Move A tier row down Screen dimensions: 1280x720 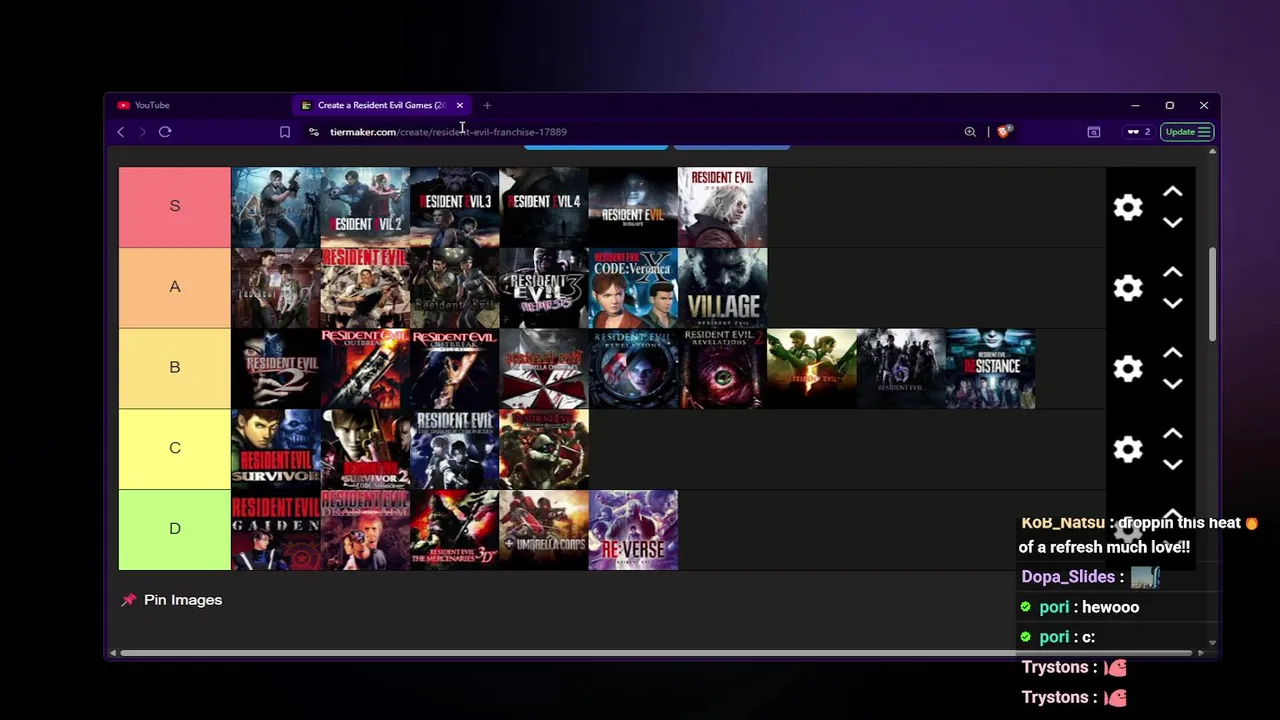[1173, 303]
